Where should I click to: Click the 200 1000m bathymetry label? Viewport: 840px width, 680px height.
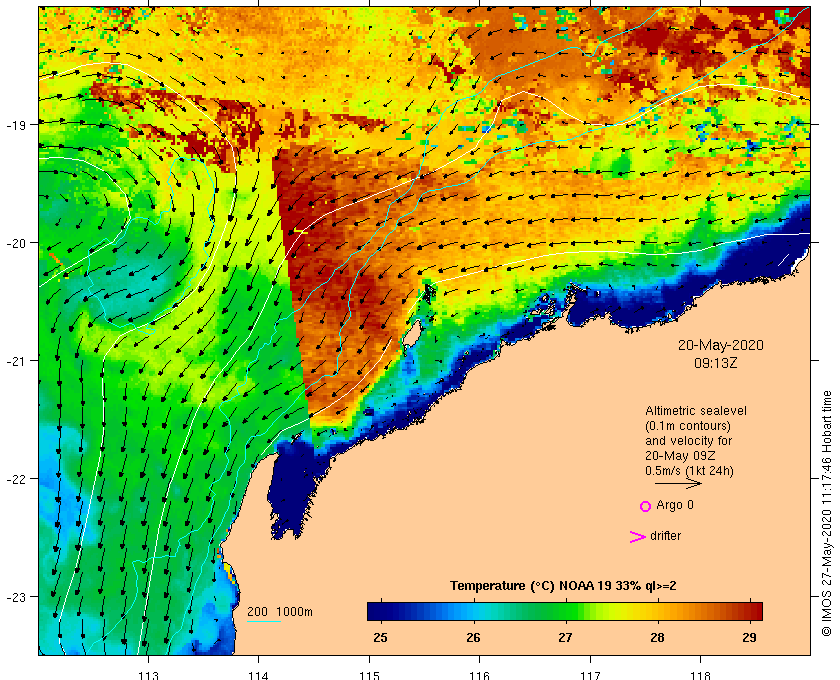(x=280, y=611)
